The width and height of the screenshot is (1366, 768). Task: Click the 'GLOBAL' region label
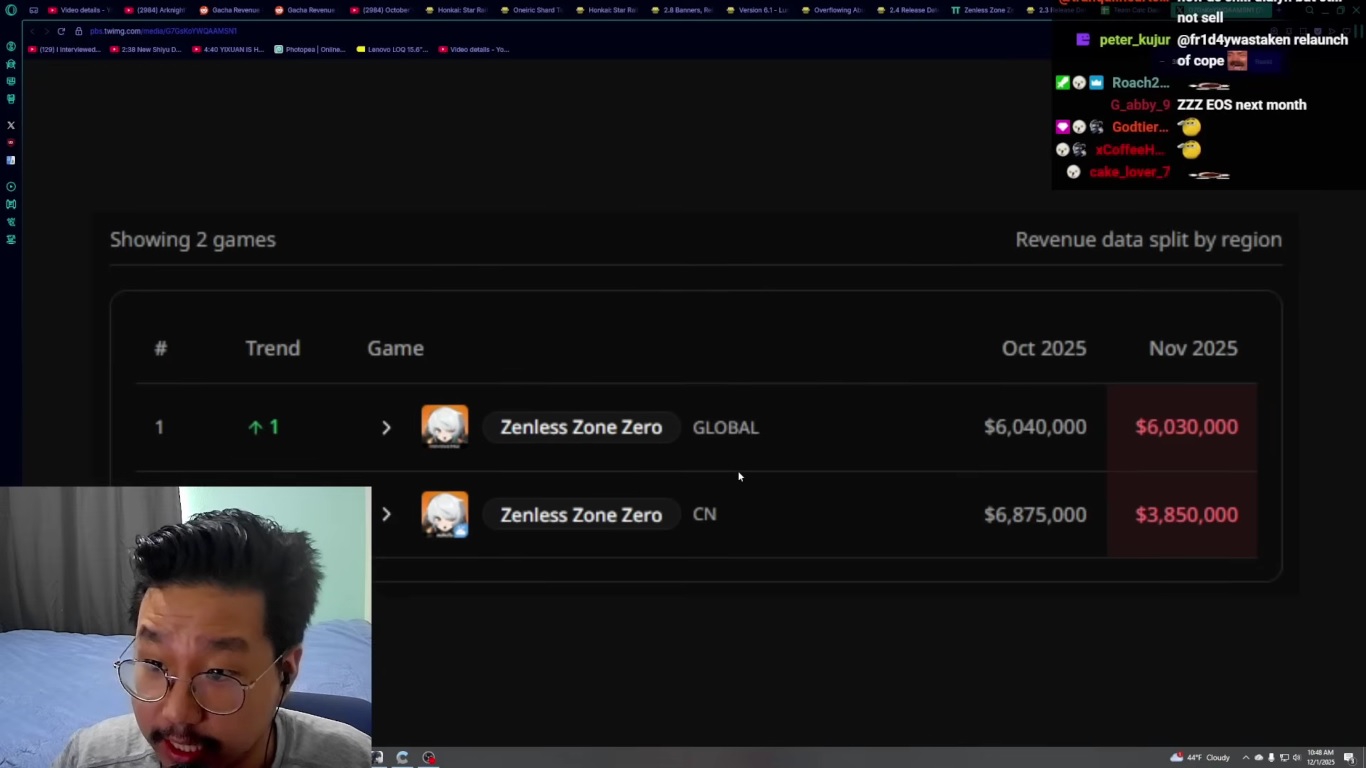(726, 427)
